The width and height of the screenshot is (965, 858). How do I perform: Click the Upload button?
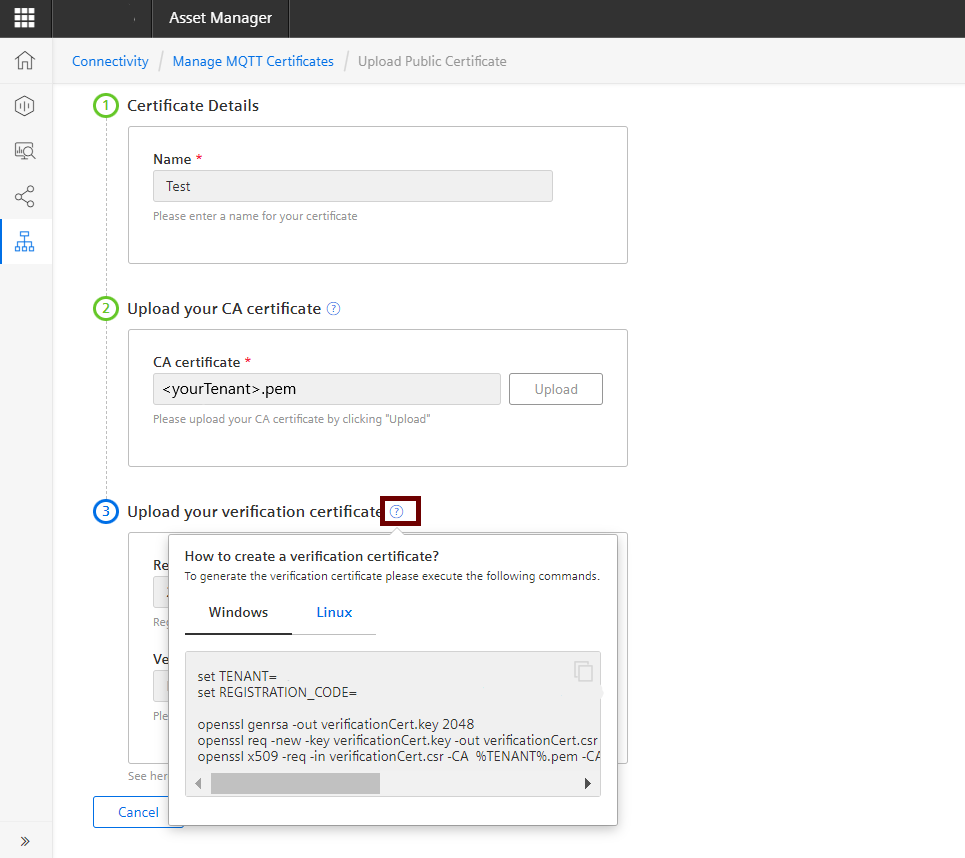click(556, 389)
